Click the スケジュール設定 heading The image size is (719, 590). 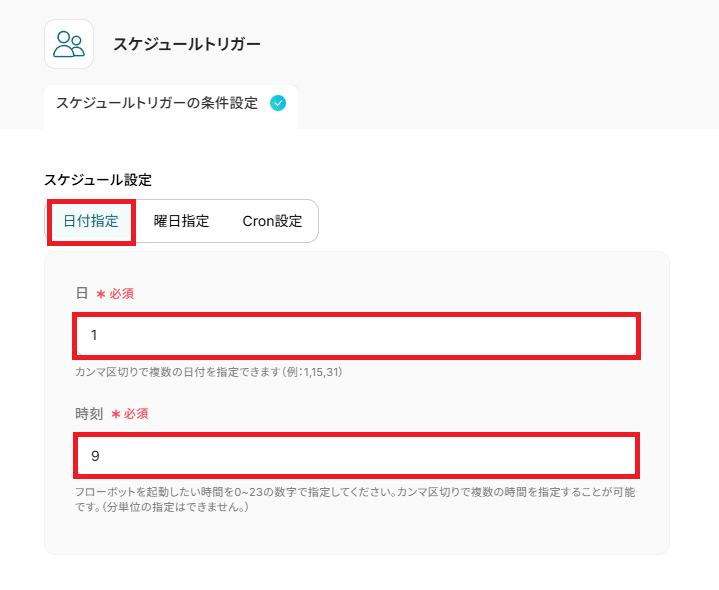[98, 180]
